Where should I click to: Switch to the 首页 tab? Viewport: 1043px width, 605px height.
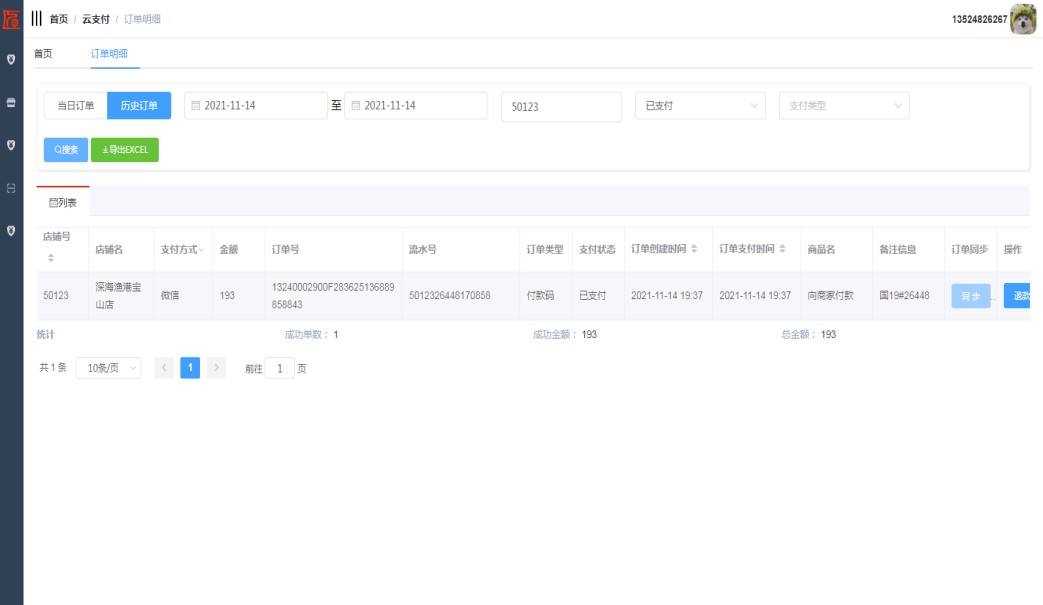[43, 53]
